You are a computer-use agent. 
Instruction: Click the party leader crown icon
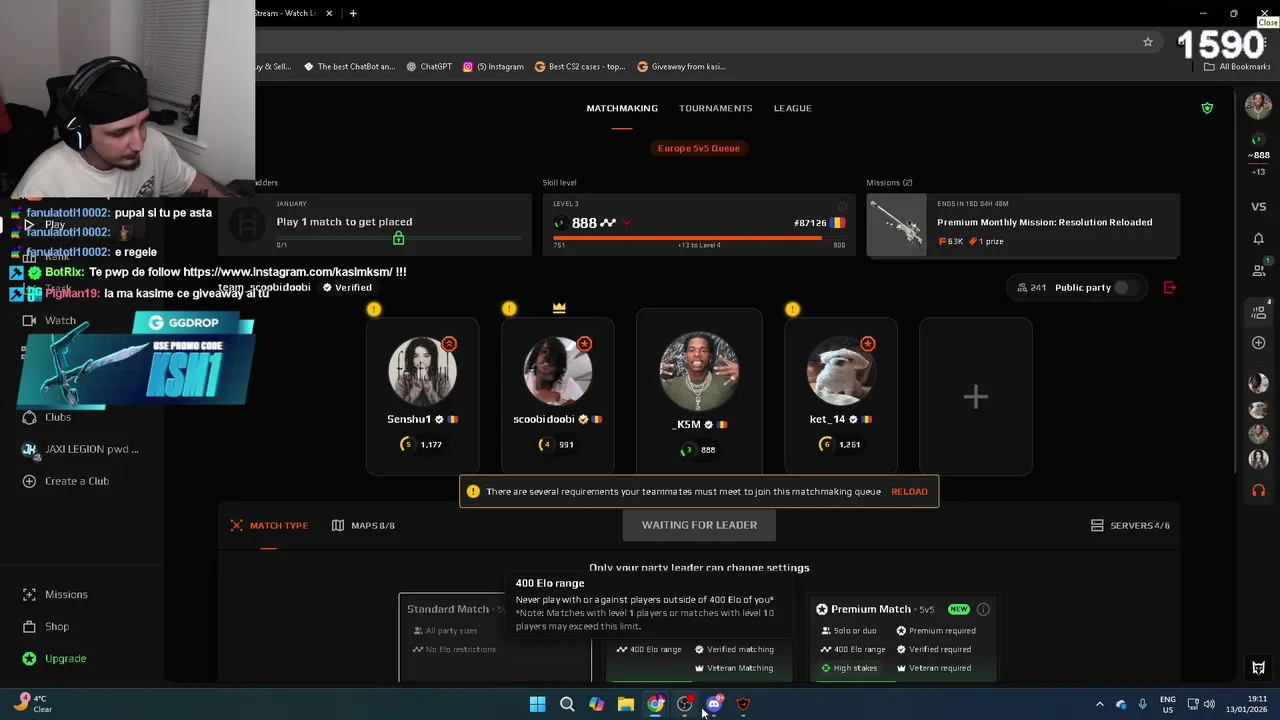[x=559, y=308]
